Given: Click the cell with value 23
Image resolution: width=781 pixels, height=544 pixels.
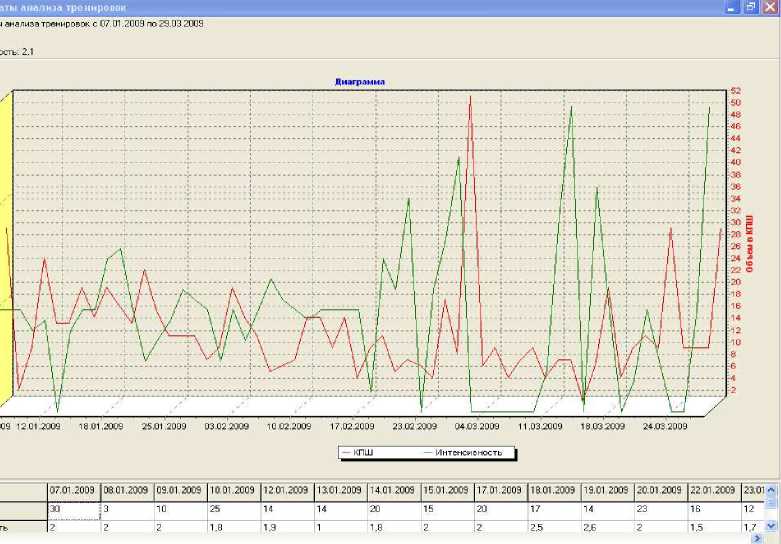Looking at the screenshot, I should 660,510.
